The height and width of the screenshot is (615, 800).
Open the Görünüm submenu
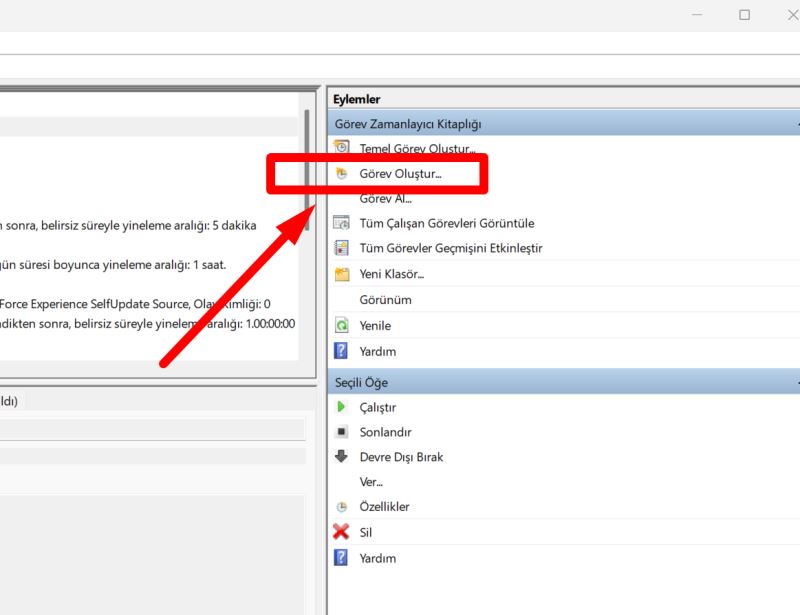(385, 300)
